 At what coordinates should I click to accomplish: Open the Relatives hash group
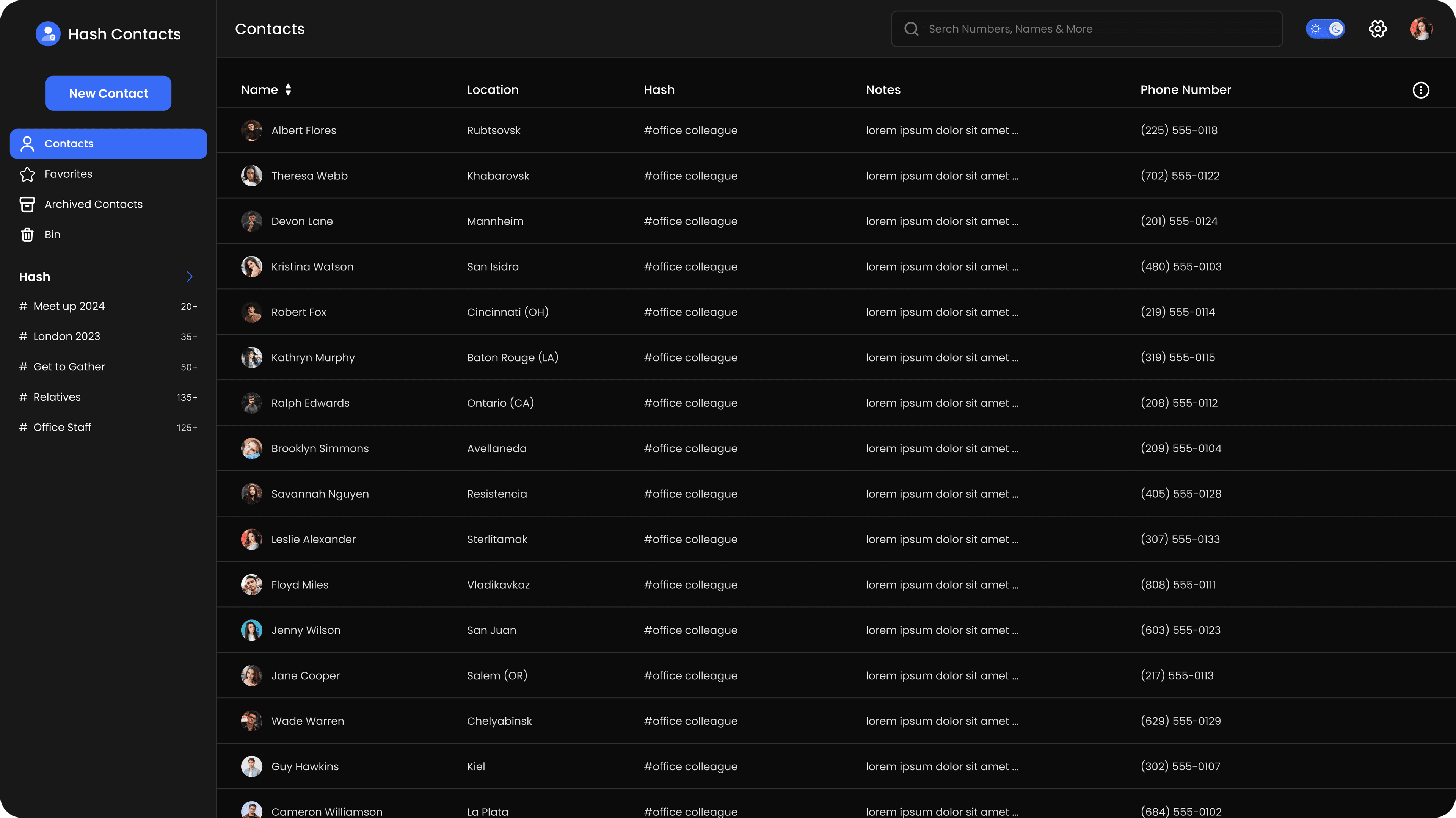(x=56, y=397)
